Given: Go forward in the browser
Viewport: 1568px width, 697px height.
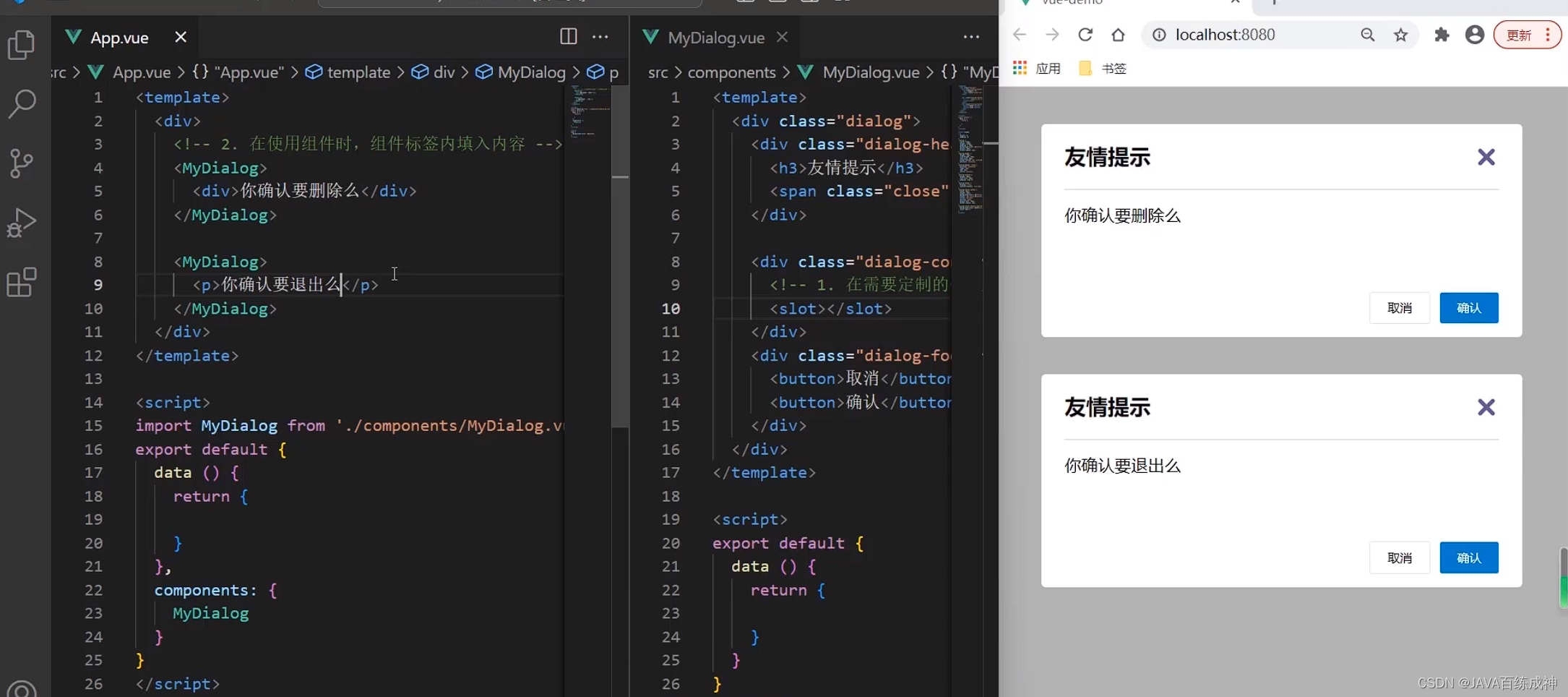Looking at the screenshot, I should click(x=1052, y=35).
